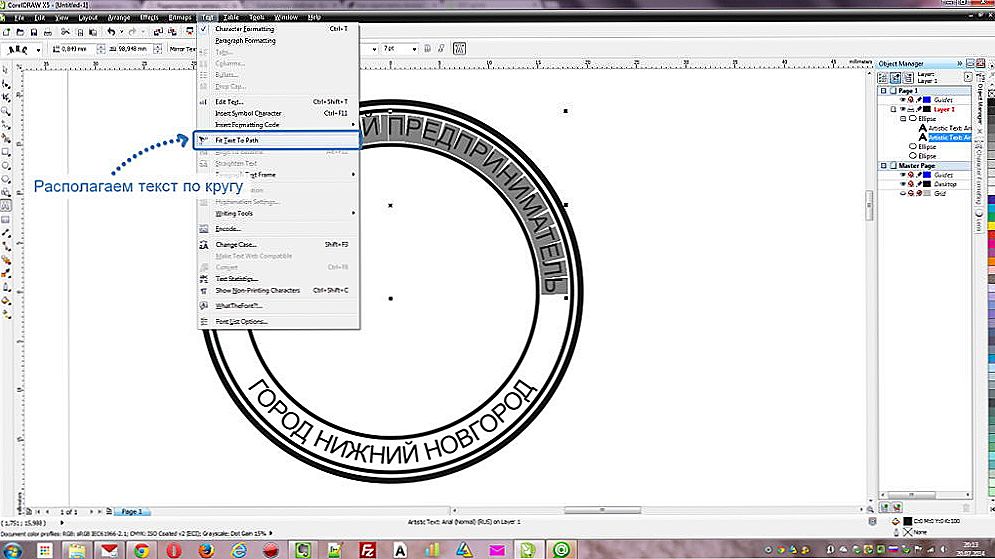Open Object Manager flyout arrow button
This screenshot has height=559, width=995.
click(x=968, y=77)
